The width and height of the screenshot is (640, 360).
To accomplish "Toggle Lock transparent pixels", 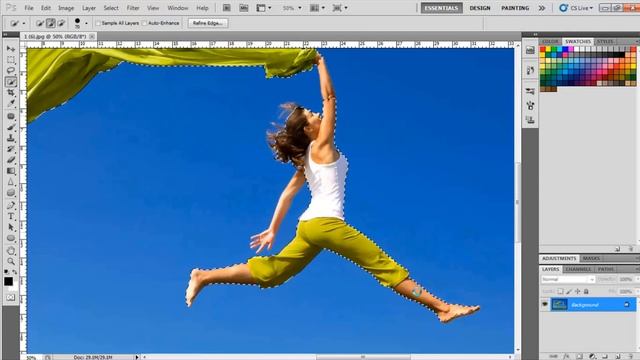I will click(560, 291).
